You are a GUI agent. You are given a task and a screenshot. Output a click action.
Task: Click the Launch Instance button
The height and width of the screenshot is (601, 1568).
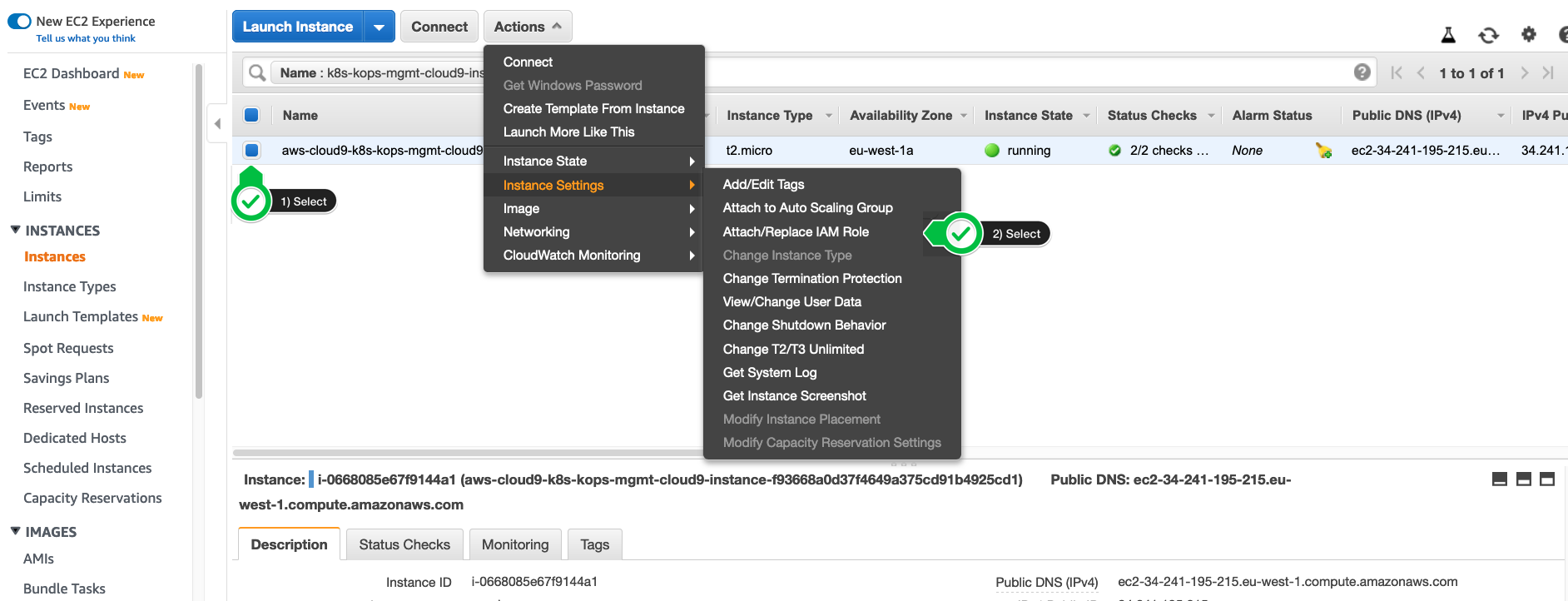pyautogui.click(x=298, y=27)
